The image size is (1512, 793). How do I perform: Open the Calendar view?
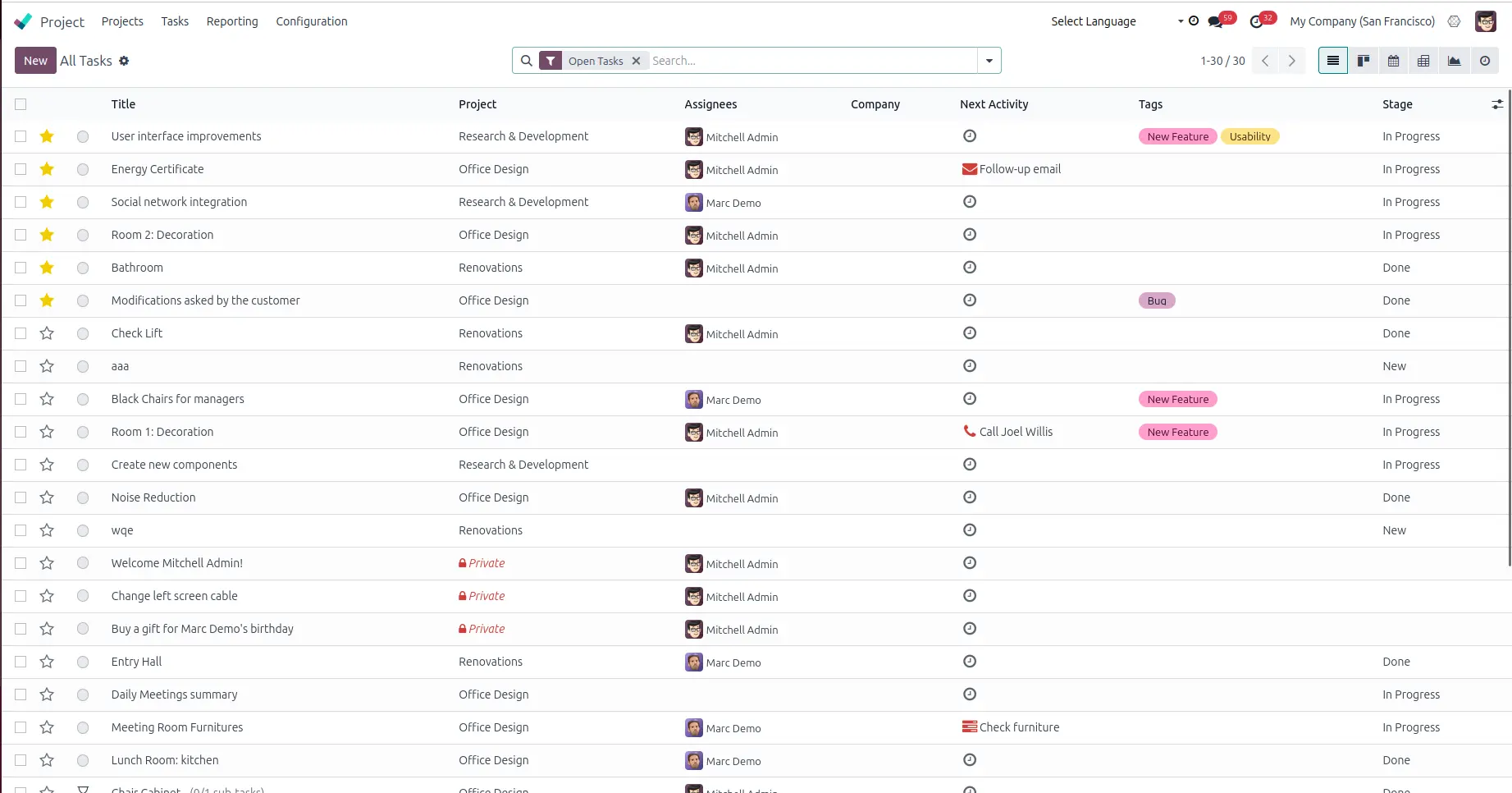(x=1393, y=61)
